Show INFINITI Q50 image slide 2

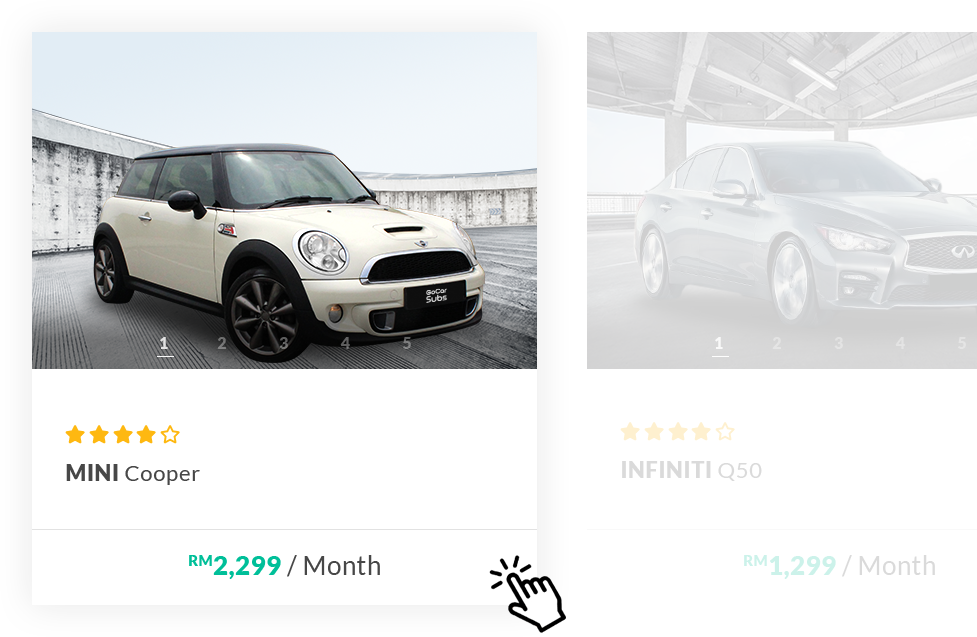pos(777,343)
